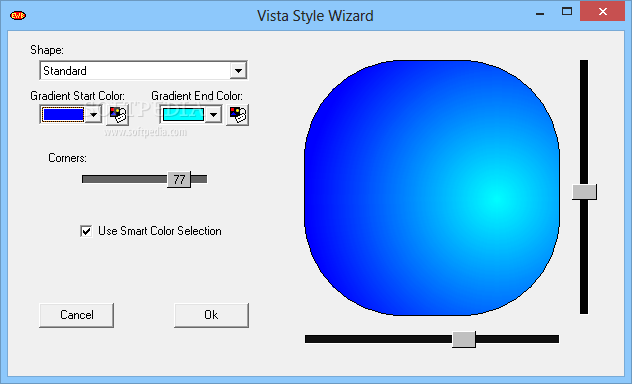Image resolution: width=632 pixels, height=384 pixels.
Task: Click the vertical slider thumb beside the preview
Action: click(584, 192)
